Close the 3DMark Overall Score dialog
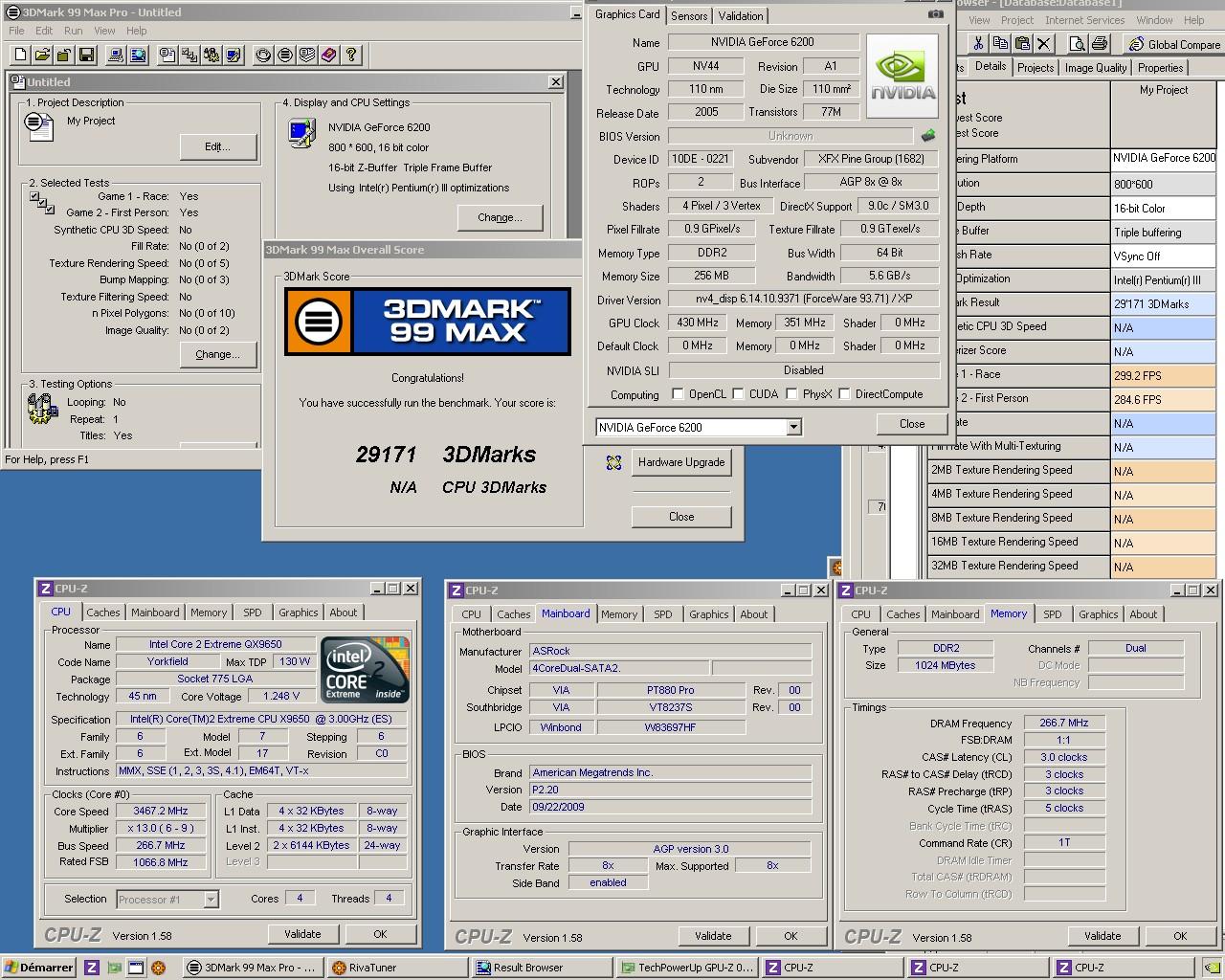The height and width of the screenshot is (980, 1225). [681, 517]
